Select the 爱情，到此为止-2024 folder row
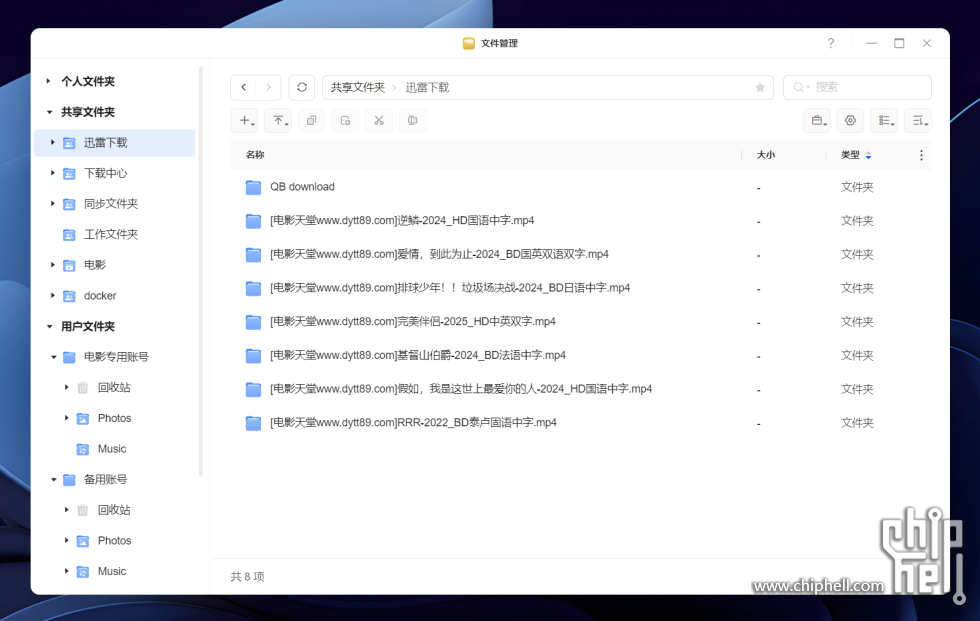This screenshot has height=621, width=980. 581,255
